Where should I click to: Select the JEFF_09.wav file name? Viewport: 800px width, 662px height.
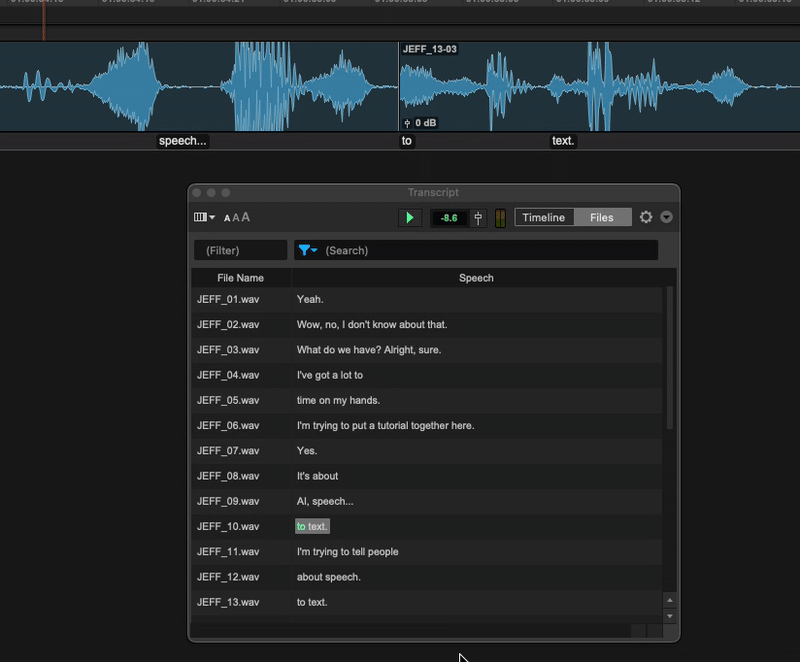[x=228, y=501]
